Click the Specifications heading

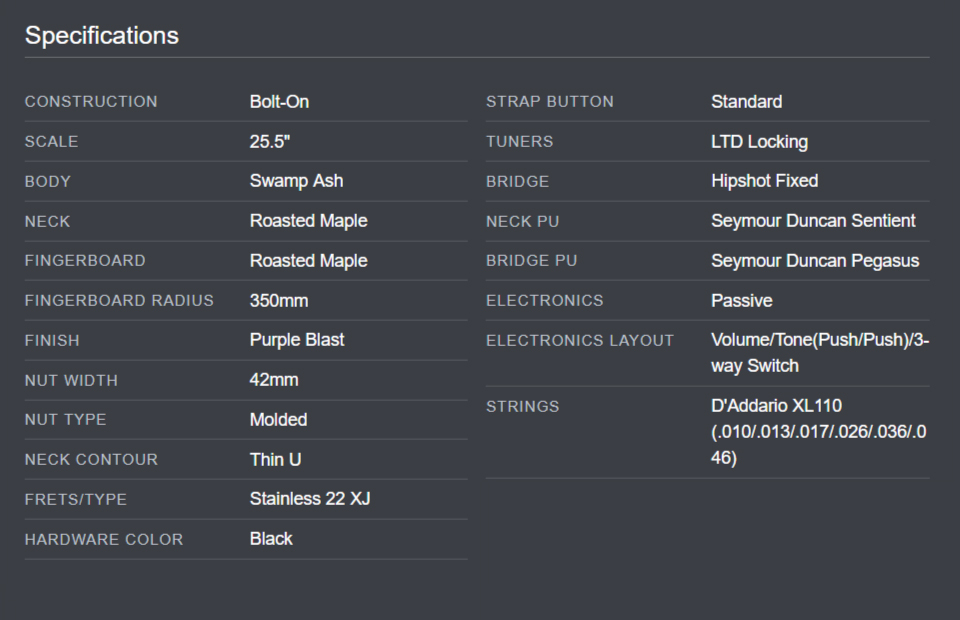(102, 35)
